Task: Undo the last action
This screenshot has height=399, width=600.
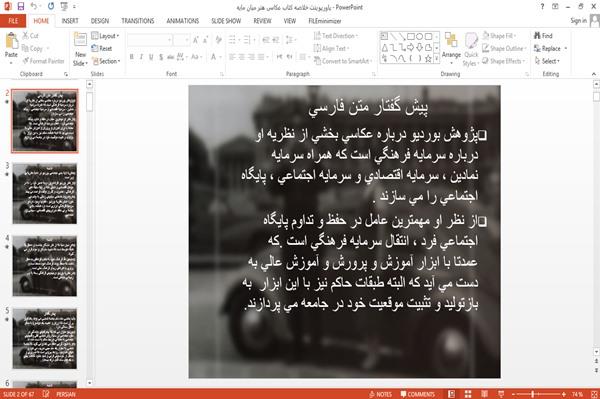Action: coord(34,7)
